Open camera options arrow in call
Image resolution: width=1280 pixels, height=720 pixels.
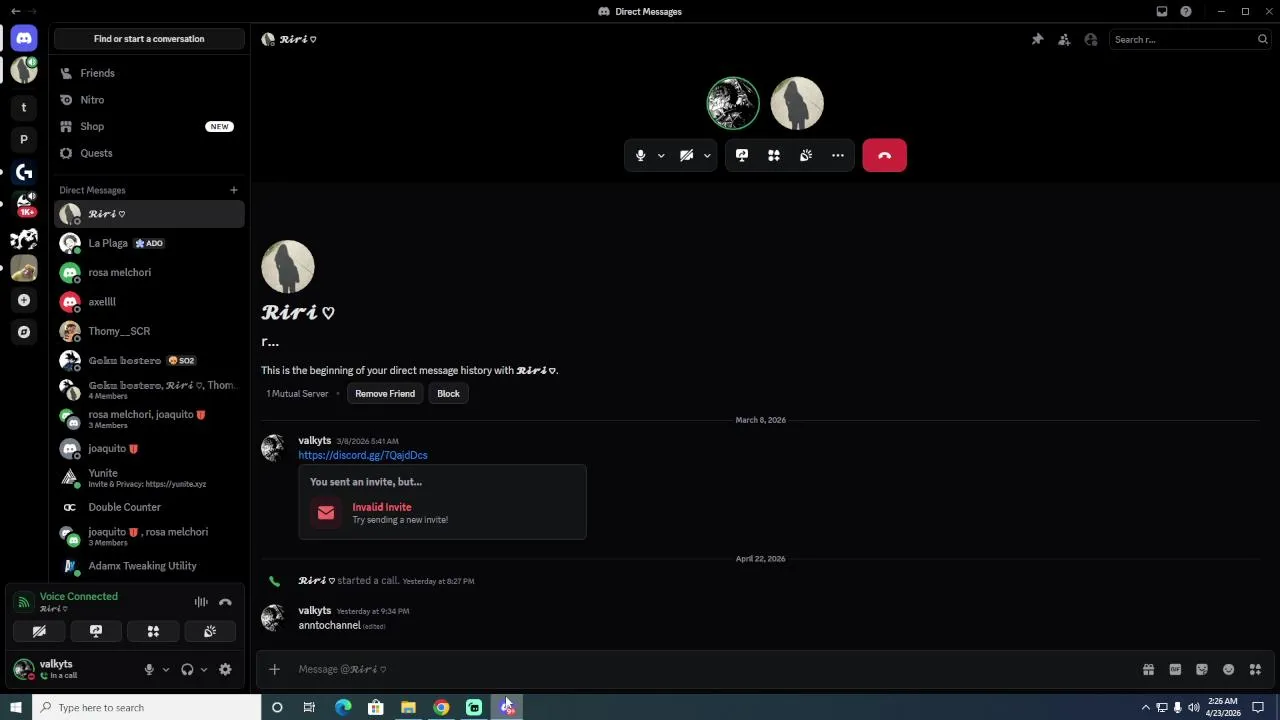pos(707,155)
